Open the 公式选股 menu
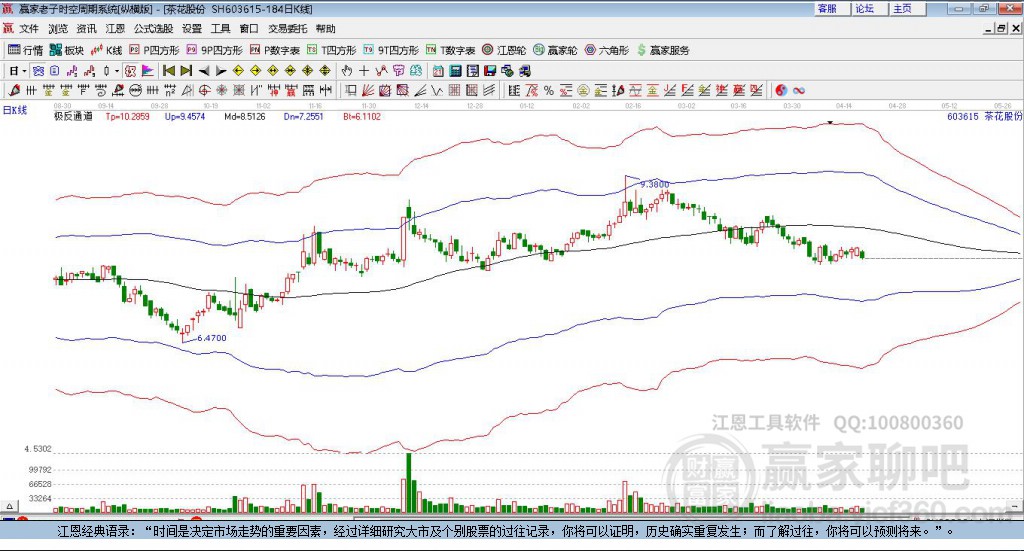The height and width of the screenshot is (551, 1024). point(153,29)
